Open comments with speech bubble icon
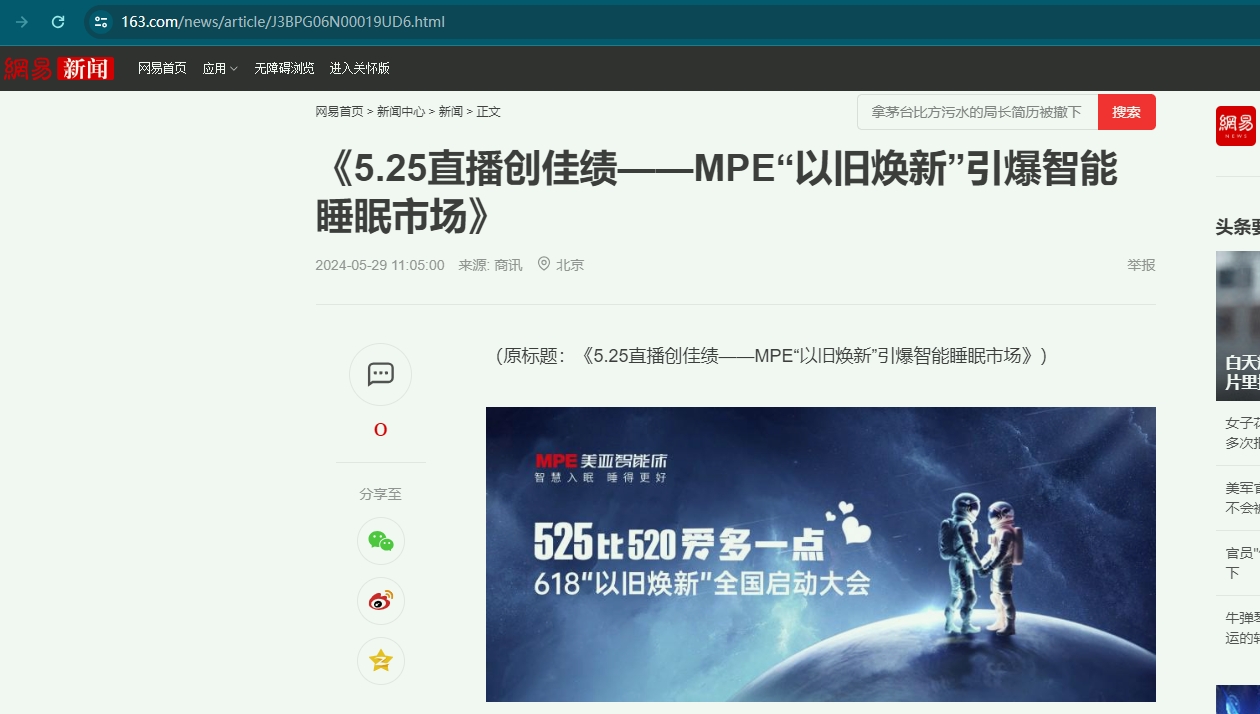The height and width of the screenshot is (714, 1260). coord(380,375)
